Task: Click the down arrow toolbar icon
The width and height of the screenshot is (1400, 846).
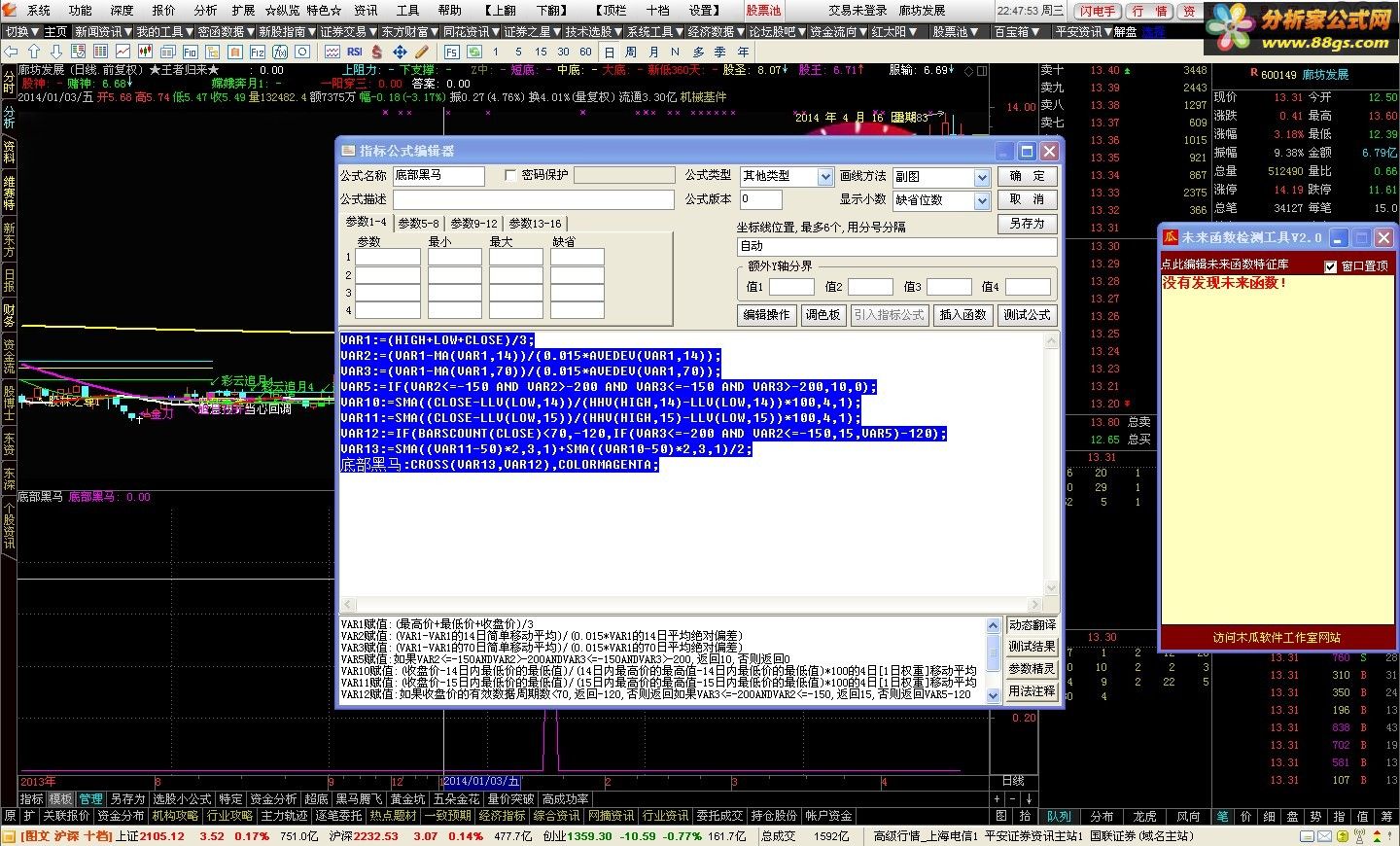Action: [x=56, y=52]
